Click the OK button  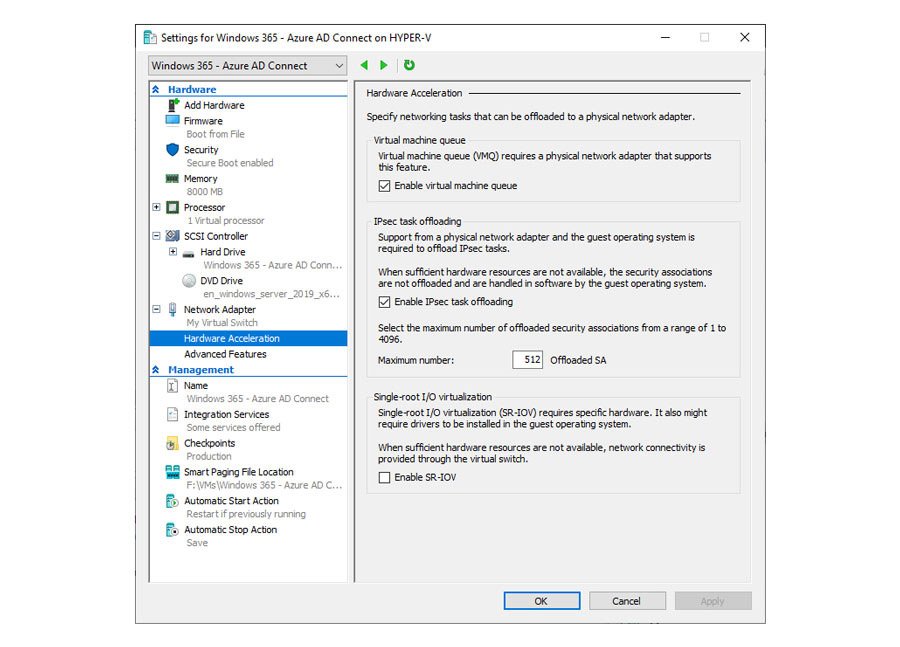pos(541,601)
